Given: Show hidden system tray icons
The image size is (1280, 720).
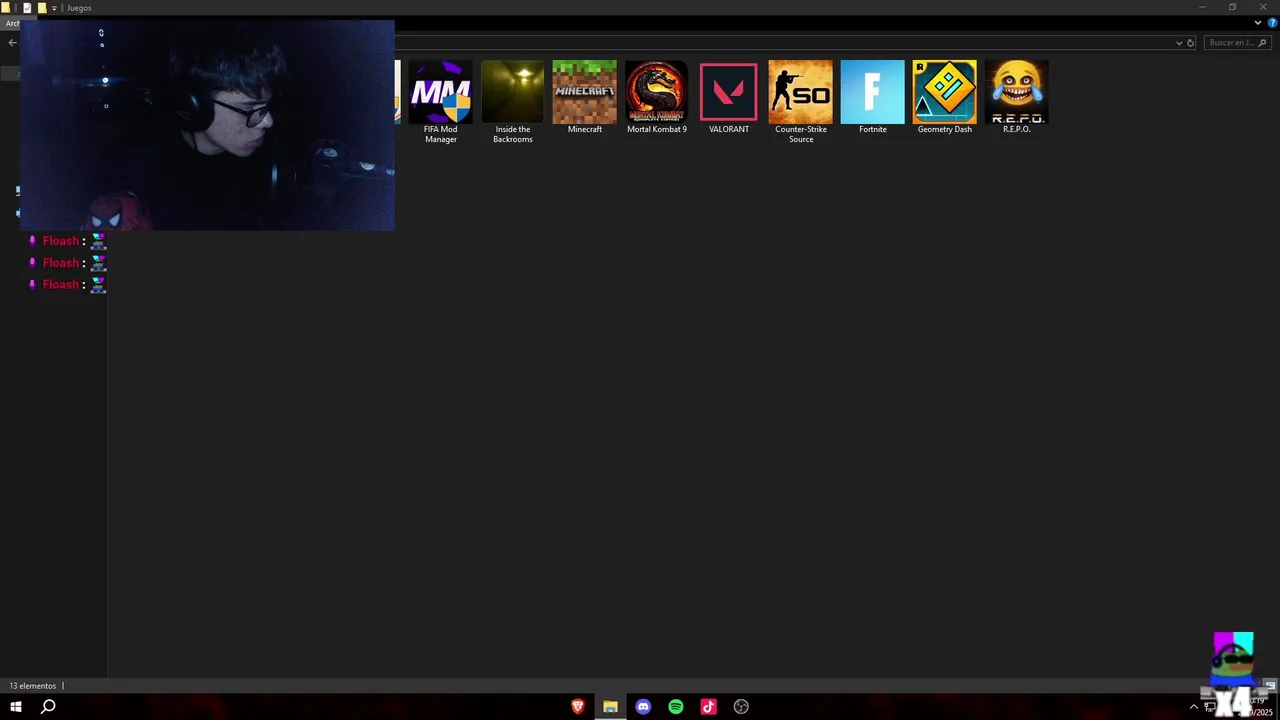Looking at the screenshot, I should (1193, 707).
